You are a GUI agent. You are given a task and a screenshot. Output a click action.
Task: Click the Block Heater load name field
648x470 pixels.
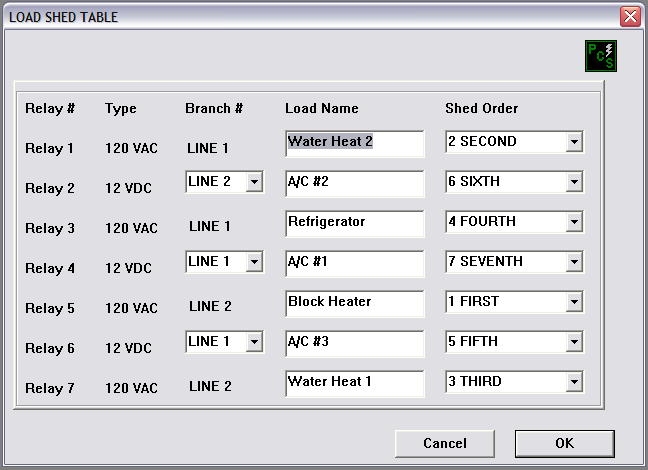tap(355, 303)
